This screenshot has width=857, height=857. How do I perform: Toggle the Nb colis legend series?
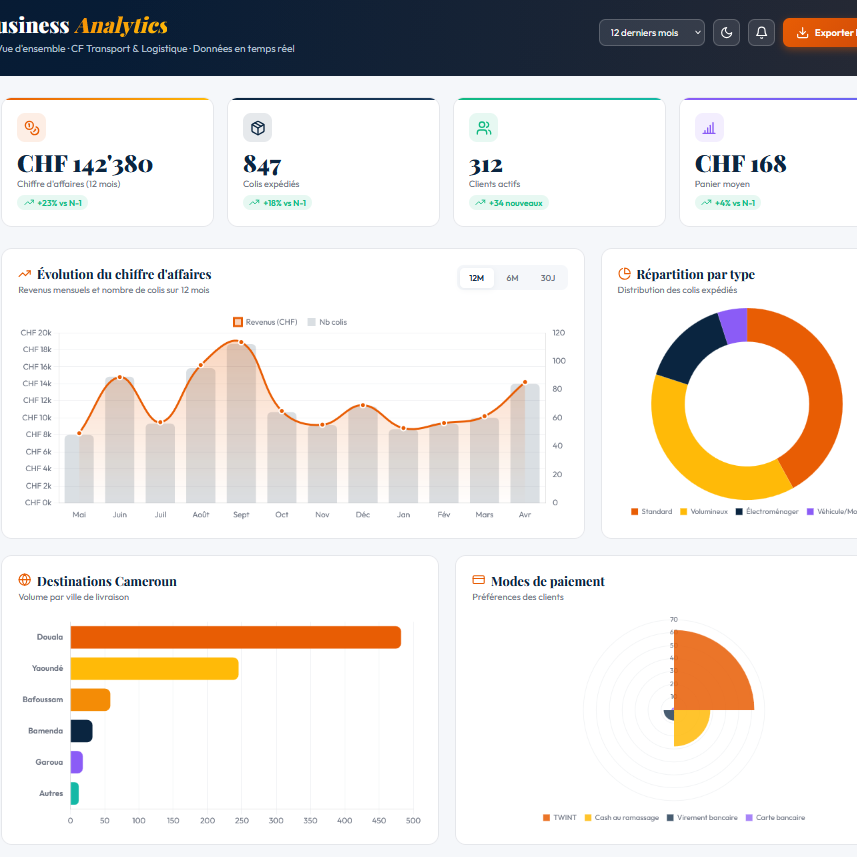pos(327,322)
